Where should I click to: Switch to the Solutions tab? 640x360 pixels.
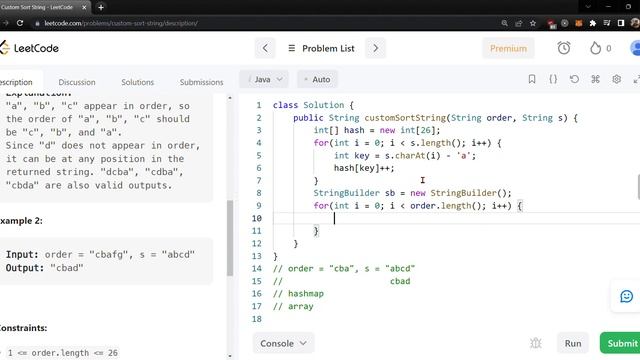138,82
